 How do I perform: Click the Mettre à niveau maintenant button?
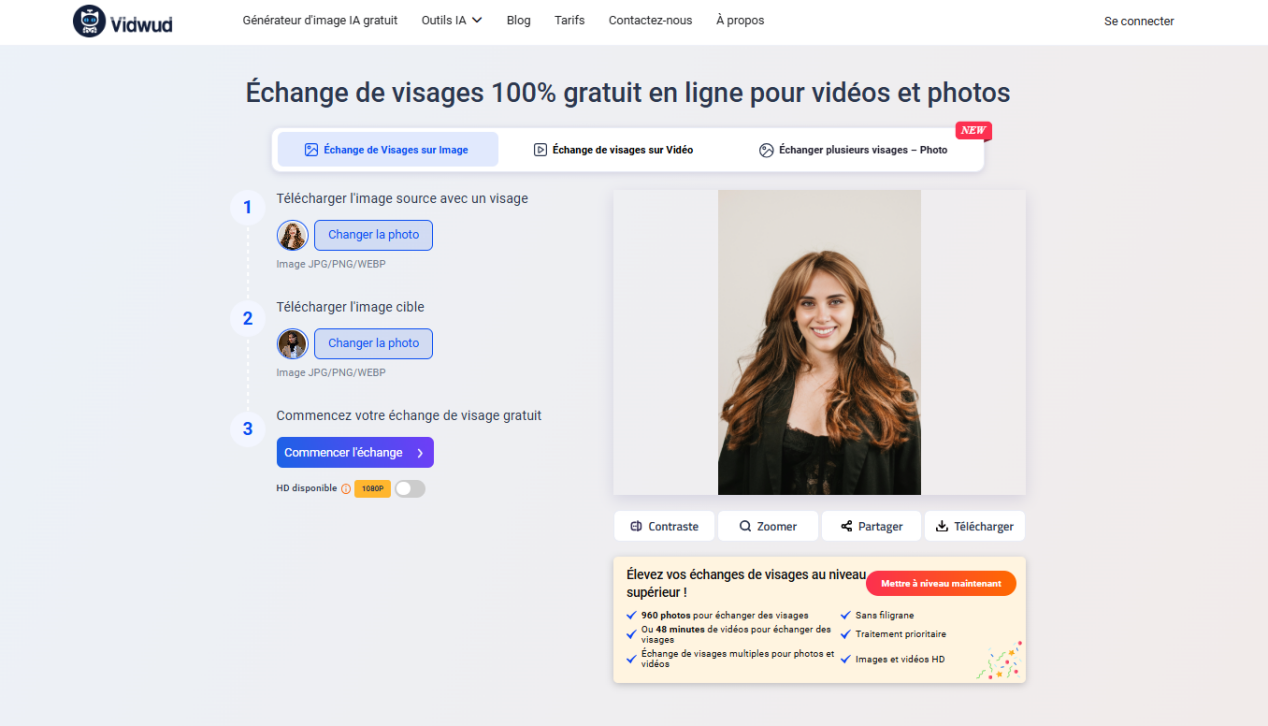[941, 583]
